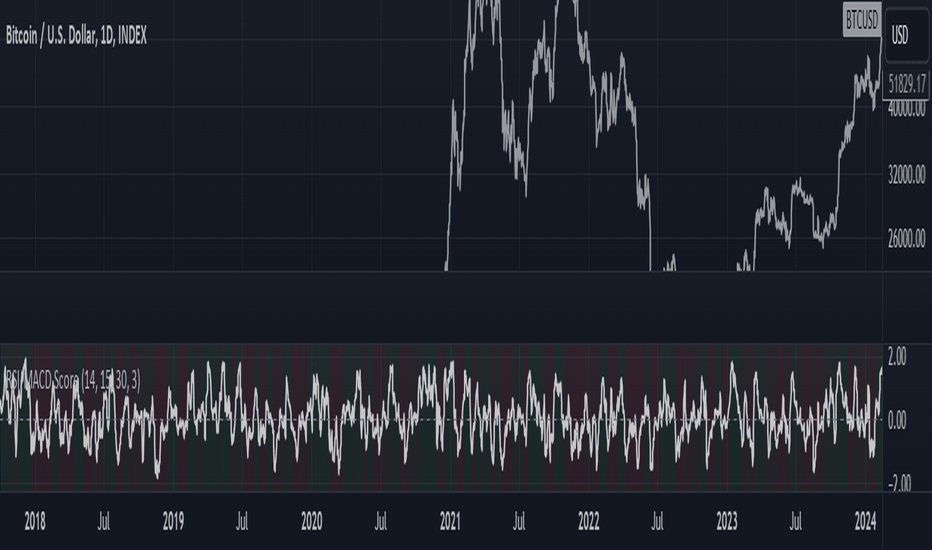Open the RSI MACD Score indicator legend
This screenshot has height=550, width=932.
[73, 380]
